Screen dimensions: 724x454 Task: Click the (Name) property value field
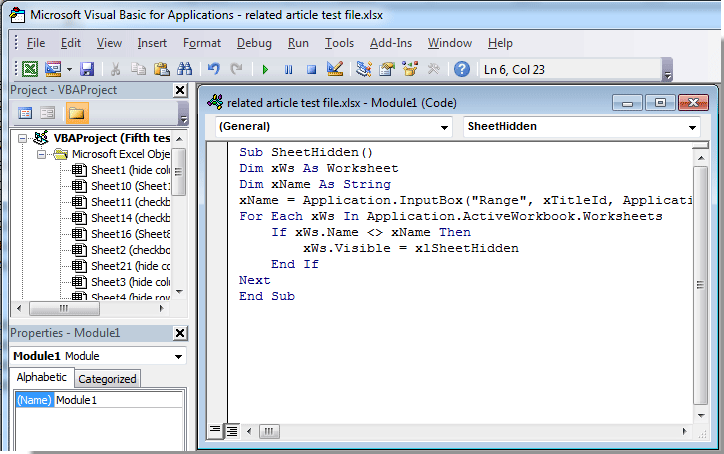click(119, 400)
